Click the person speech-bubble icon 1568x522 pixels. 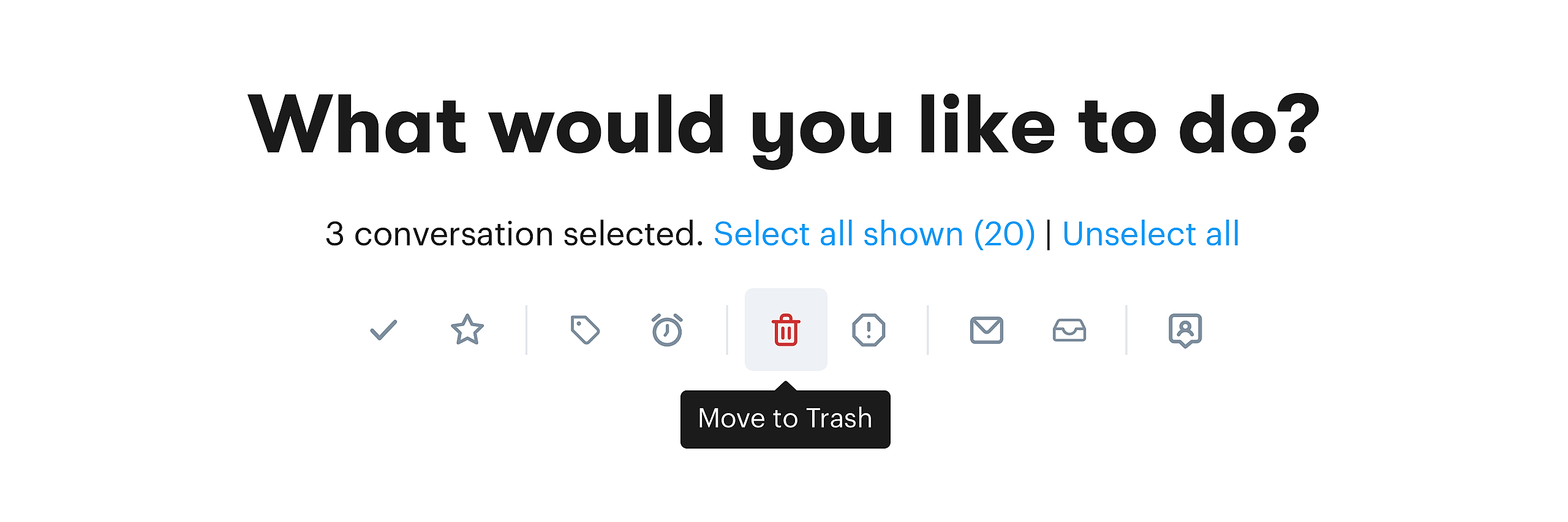(x=1185, y=330)
